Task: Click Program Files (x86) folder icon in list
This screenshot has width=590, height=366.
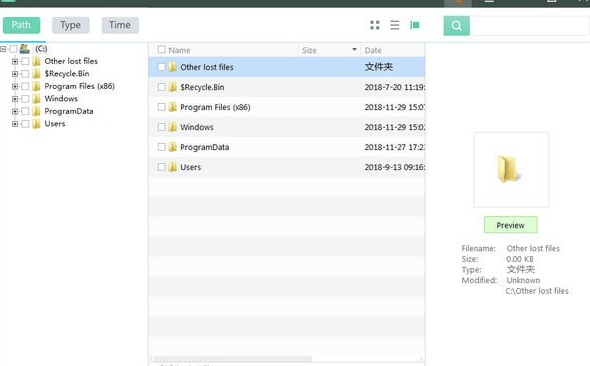Action: pyautogui.click(x=173, y=107)
